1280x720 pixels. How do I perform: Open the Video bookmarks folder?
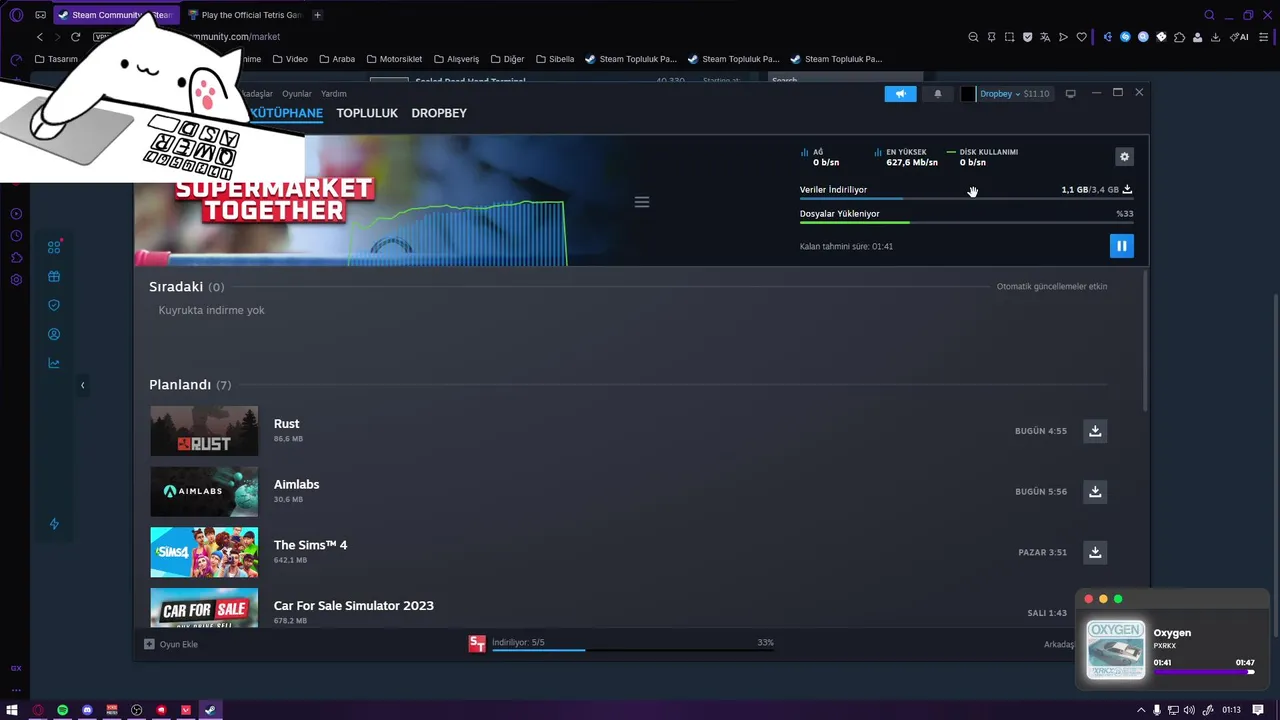(290, 59)
